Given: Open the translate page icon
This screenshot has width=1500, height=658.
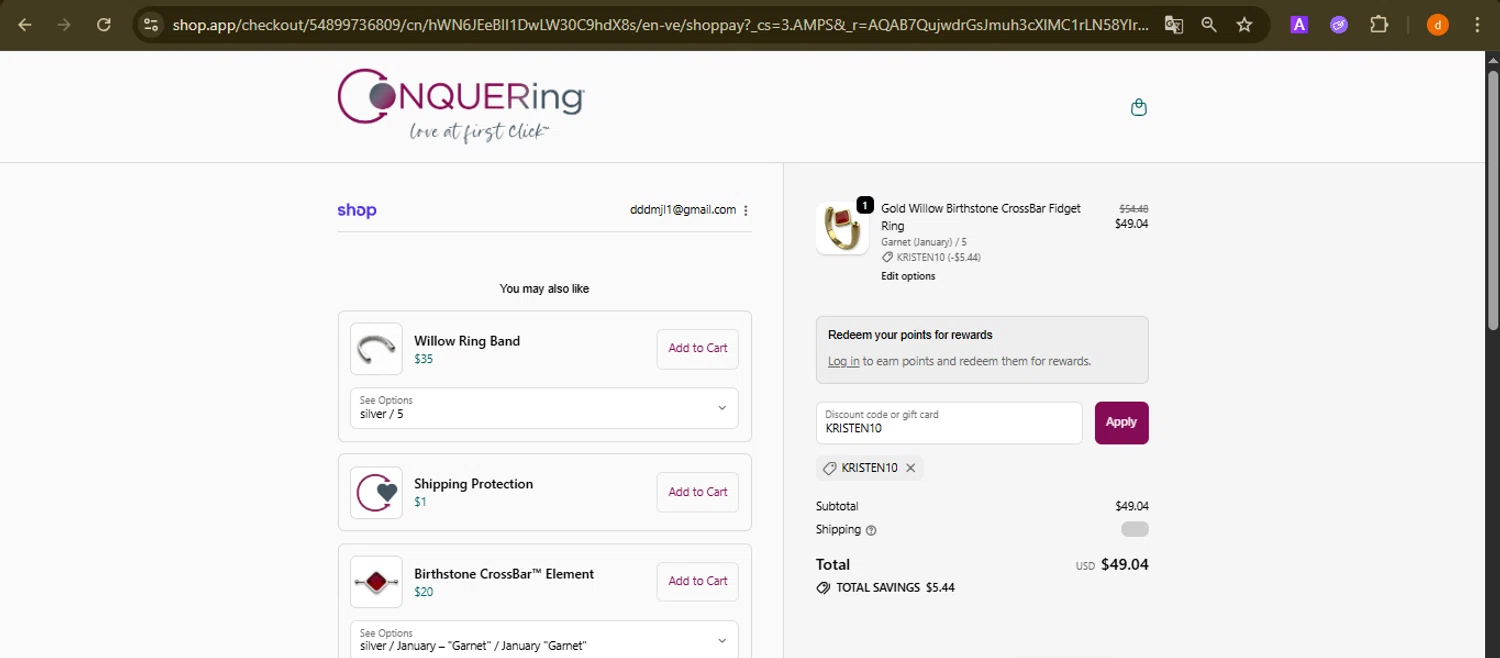Looking at the screenshot, I should (x=1174, y=25).
